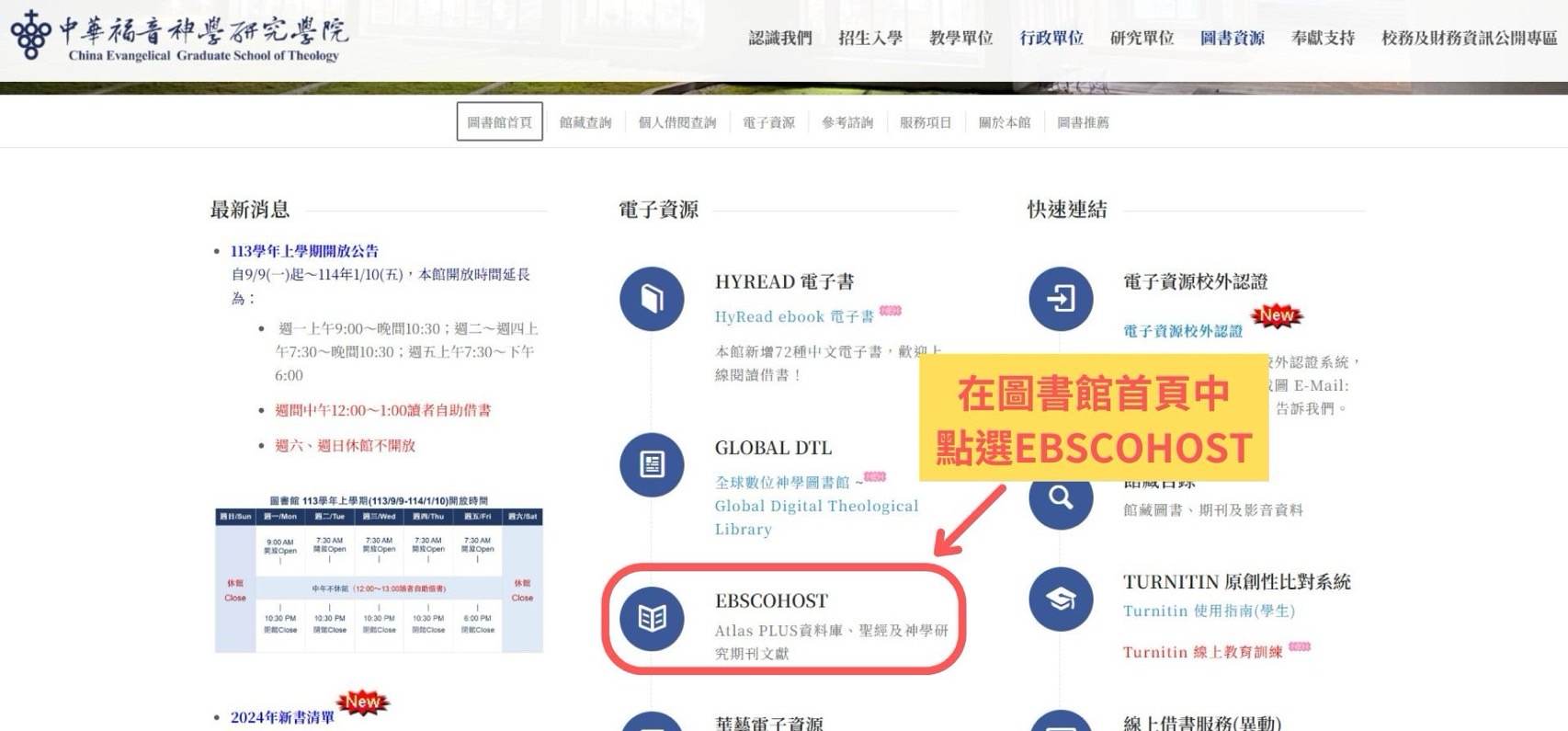This screenshot has width=1568, height=731.
Task: Open the 2024年新書清單 link
Action: point(282,717)
